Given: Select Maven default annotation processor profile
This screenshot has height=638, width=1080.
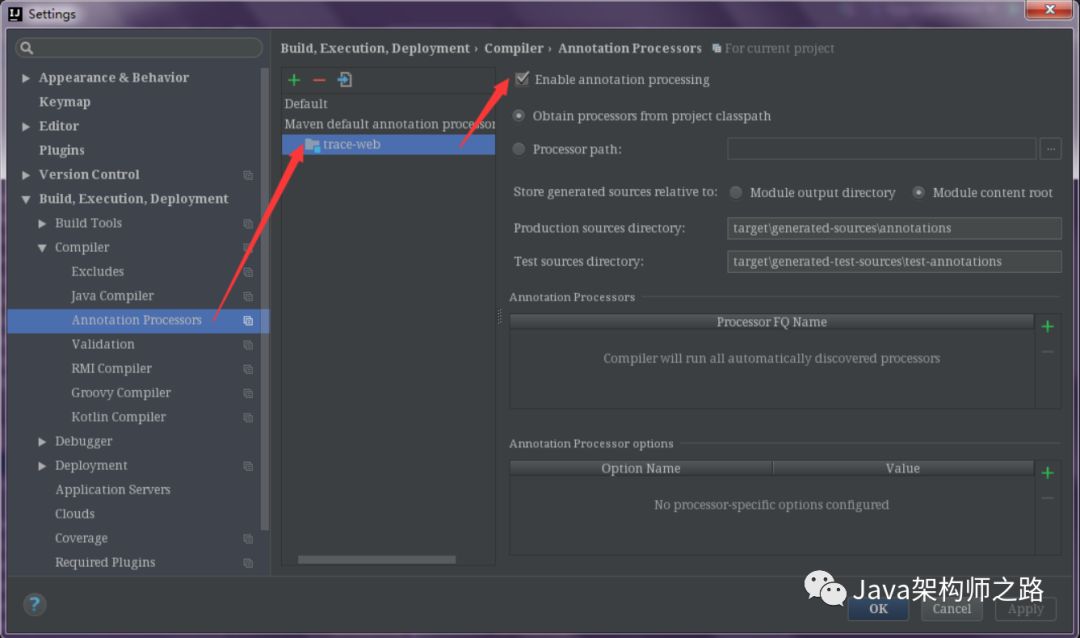Looking at the screenshot, I should (x=388, y=124).
